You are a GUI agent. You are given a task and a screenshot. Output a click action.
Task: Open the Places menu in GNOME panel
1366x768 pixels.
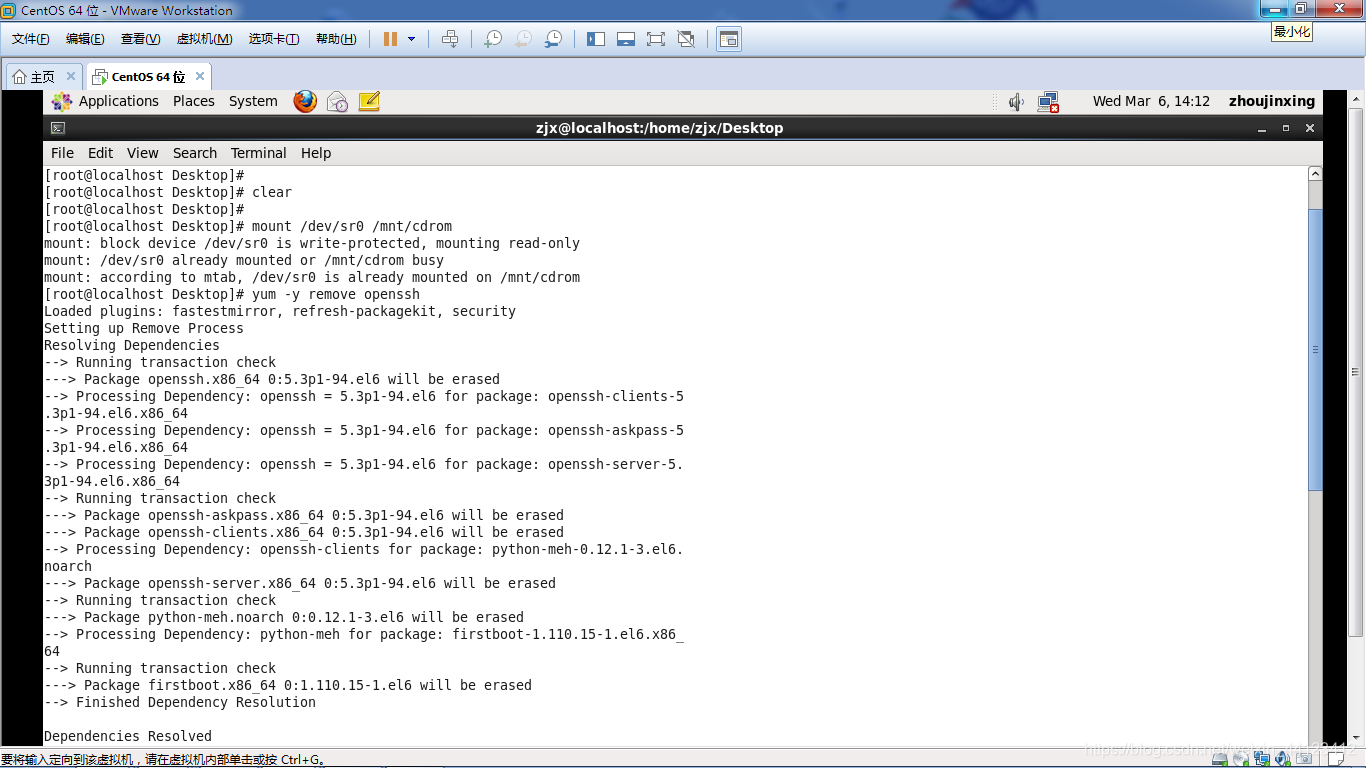point(194,101)
